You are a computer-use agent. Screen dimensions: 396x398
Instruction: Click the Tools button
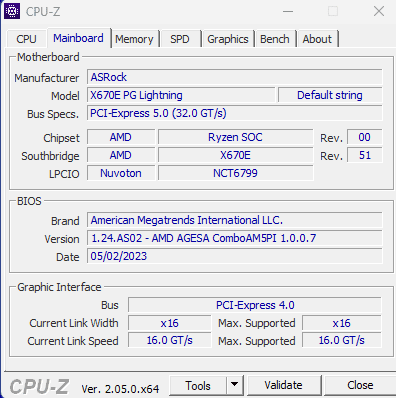pos(198,386)
